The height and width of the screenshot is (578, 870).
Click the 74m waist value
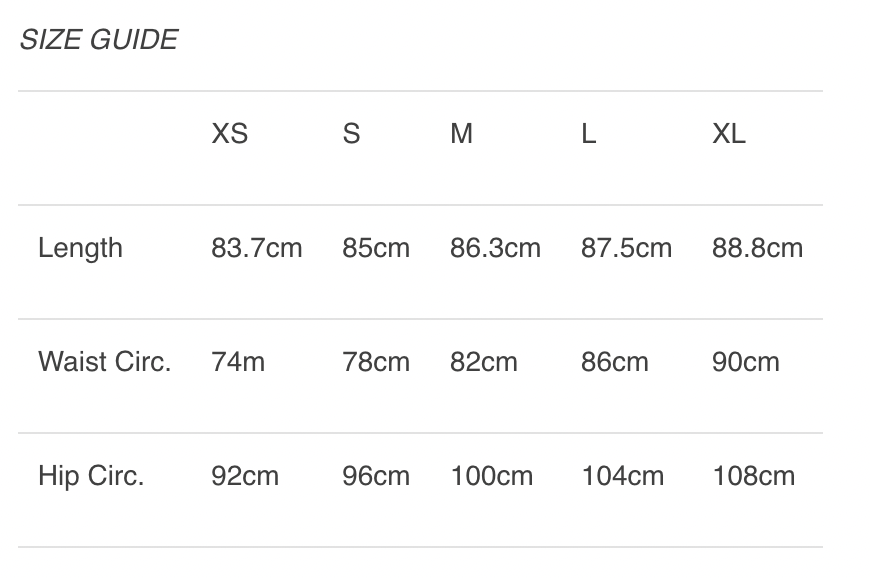click(238, 362)
